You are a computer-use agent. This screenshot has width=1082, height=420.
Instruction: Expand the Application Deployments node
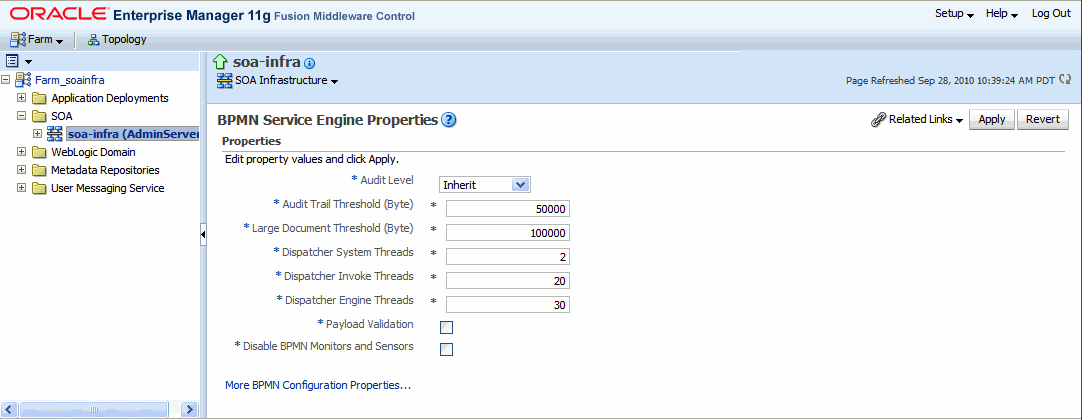tap(21, 98)
